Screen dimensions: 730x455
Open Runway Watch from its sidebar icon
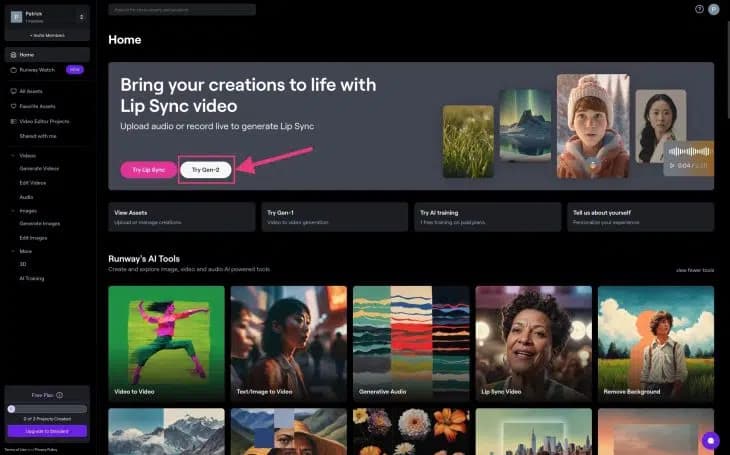coord(12,70)
